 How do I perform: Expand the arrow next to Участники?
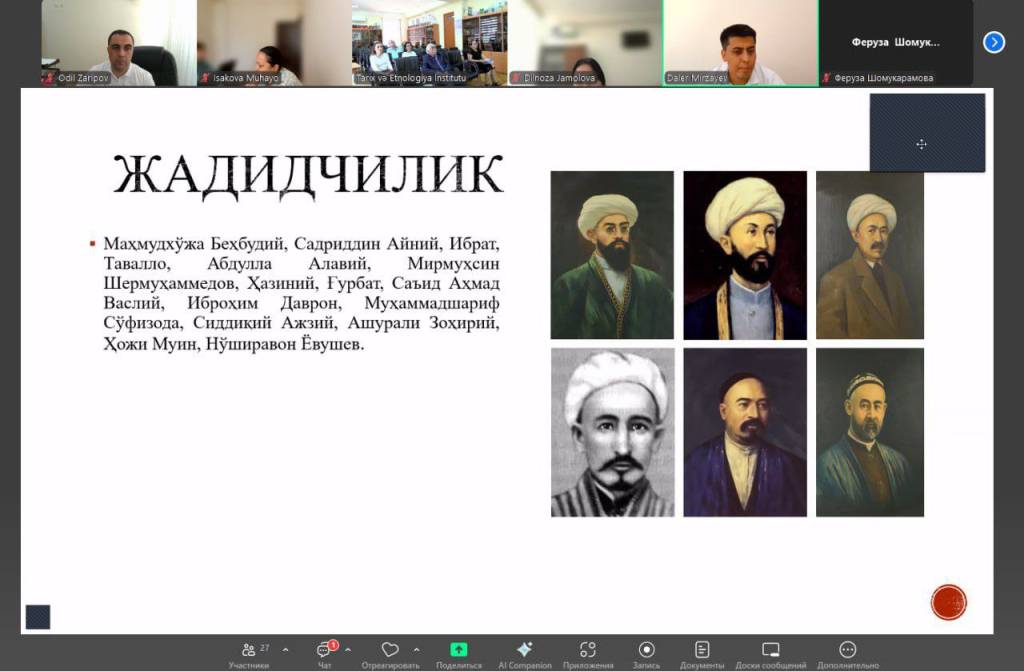click(x=286, y=649)
